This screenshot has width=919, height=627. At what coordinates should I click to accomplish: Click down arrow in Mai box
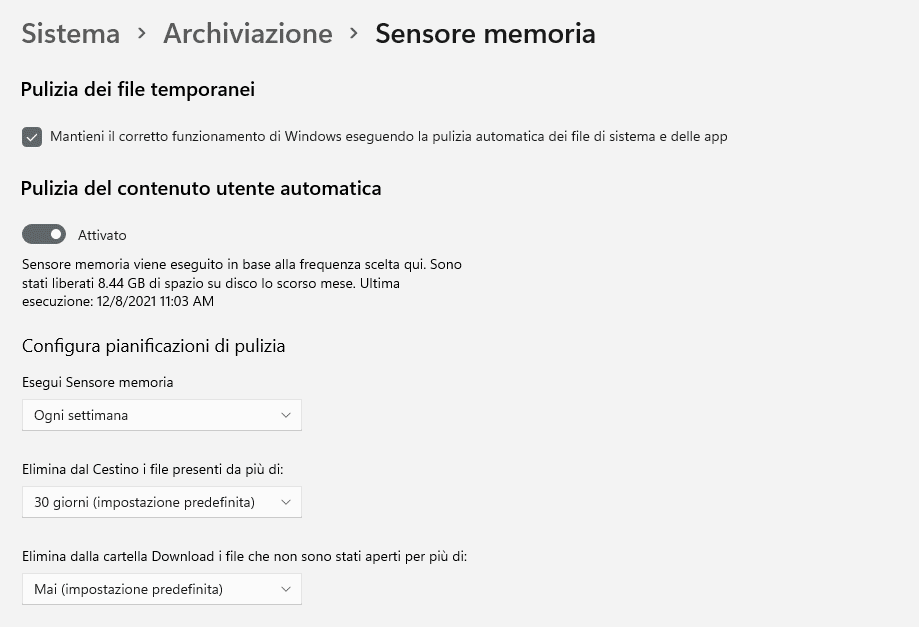pyautogui.click(x=286, y=589)
